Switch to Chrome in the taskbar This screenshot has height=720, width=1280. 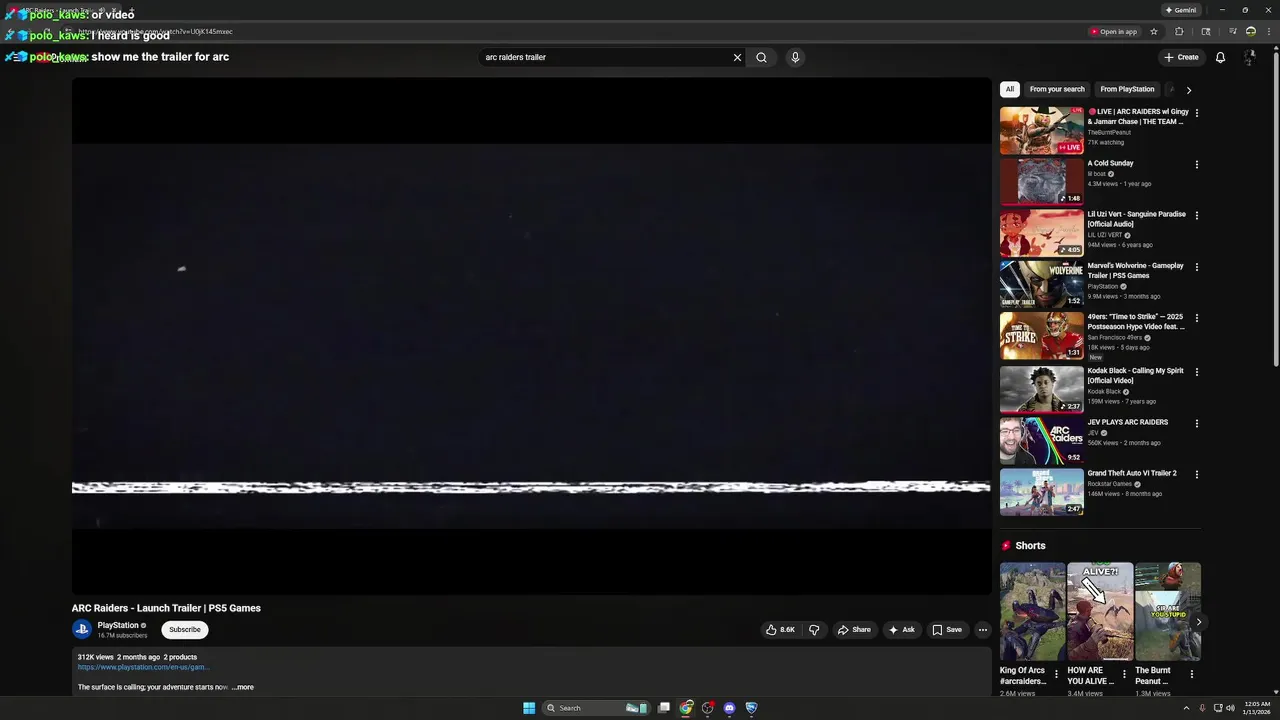click(686, 708)
